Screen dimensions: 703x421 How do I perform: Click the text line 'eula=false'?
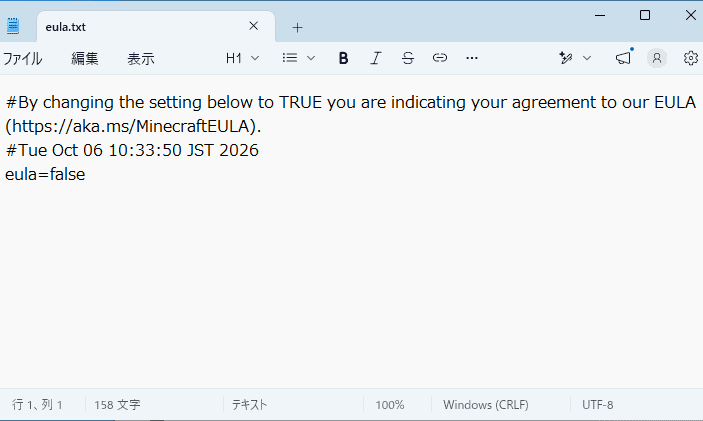[45, 174]
